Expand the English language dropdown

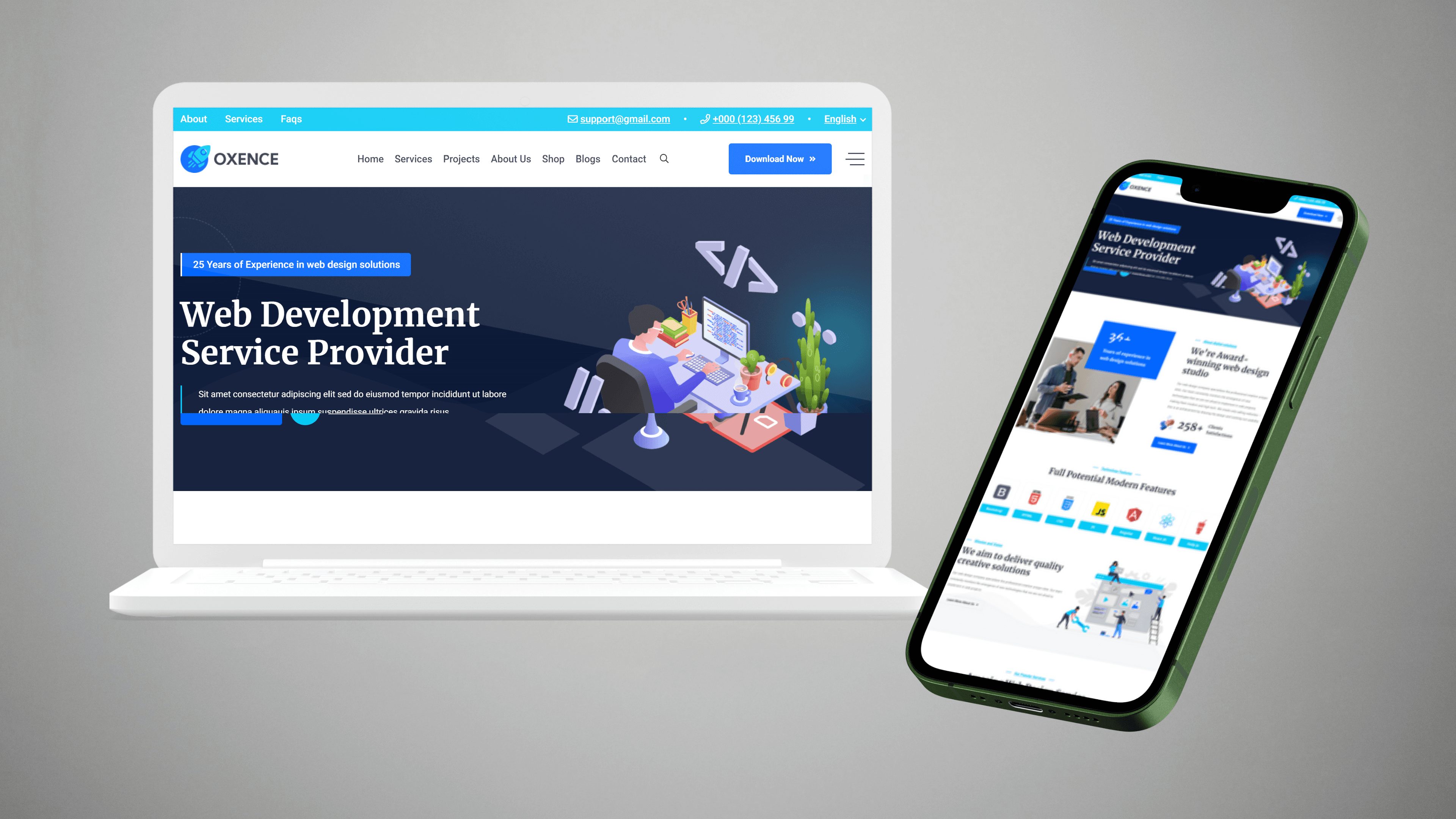[844, 119]
